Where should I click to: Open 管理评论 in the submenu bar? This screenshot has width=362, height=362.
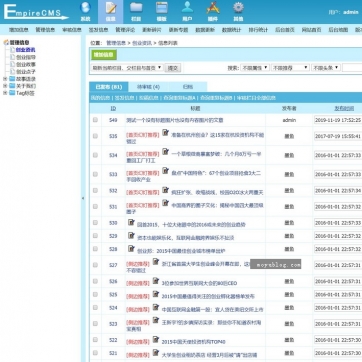(125, 30)
